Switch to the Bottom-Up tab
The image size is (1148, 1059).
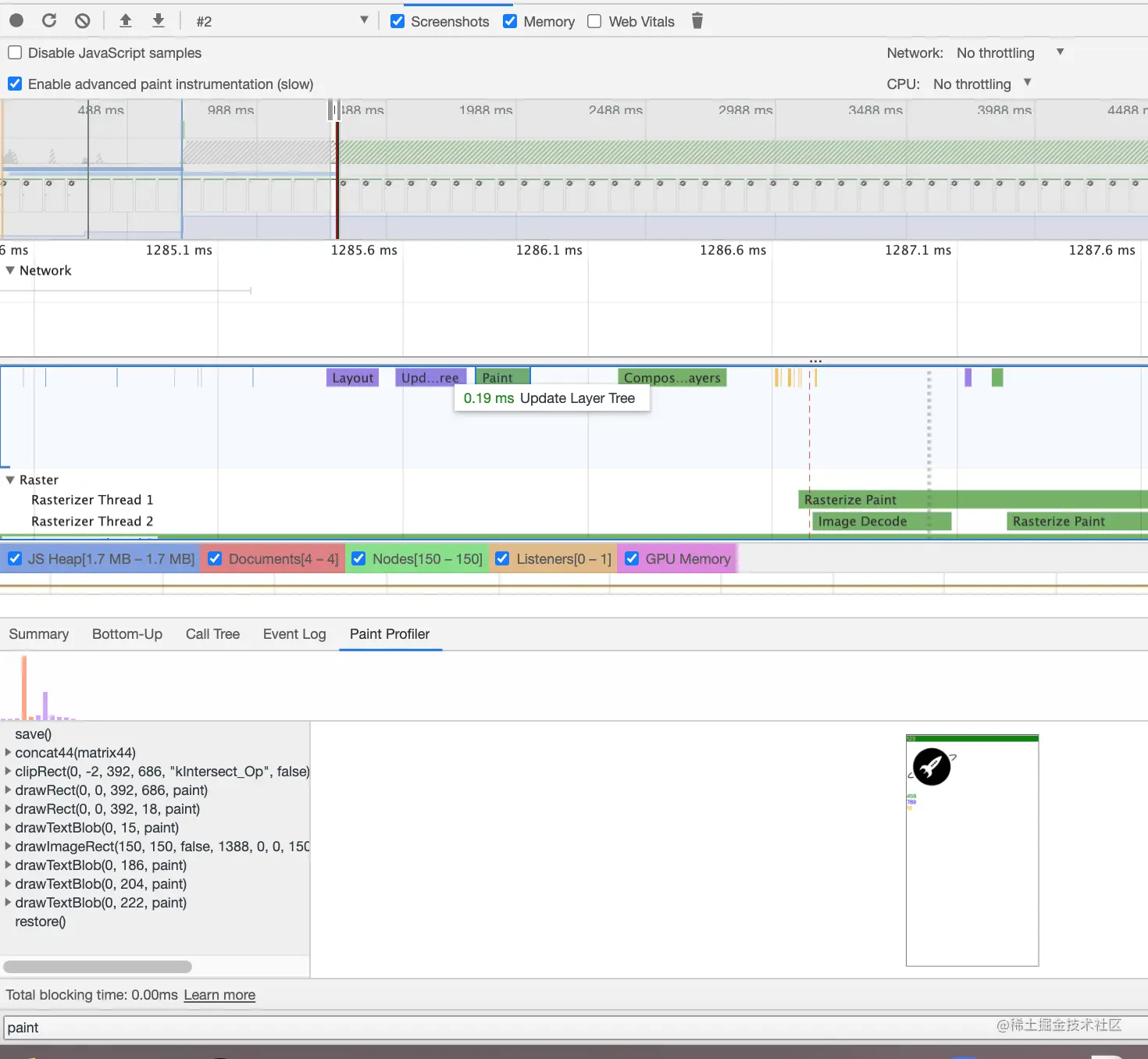(x=127, y=634)
